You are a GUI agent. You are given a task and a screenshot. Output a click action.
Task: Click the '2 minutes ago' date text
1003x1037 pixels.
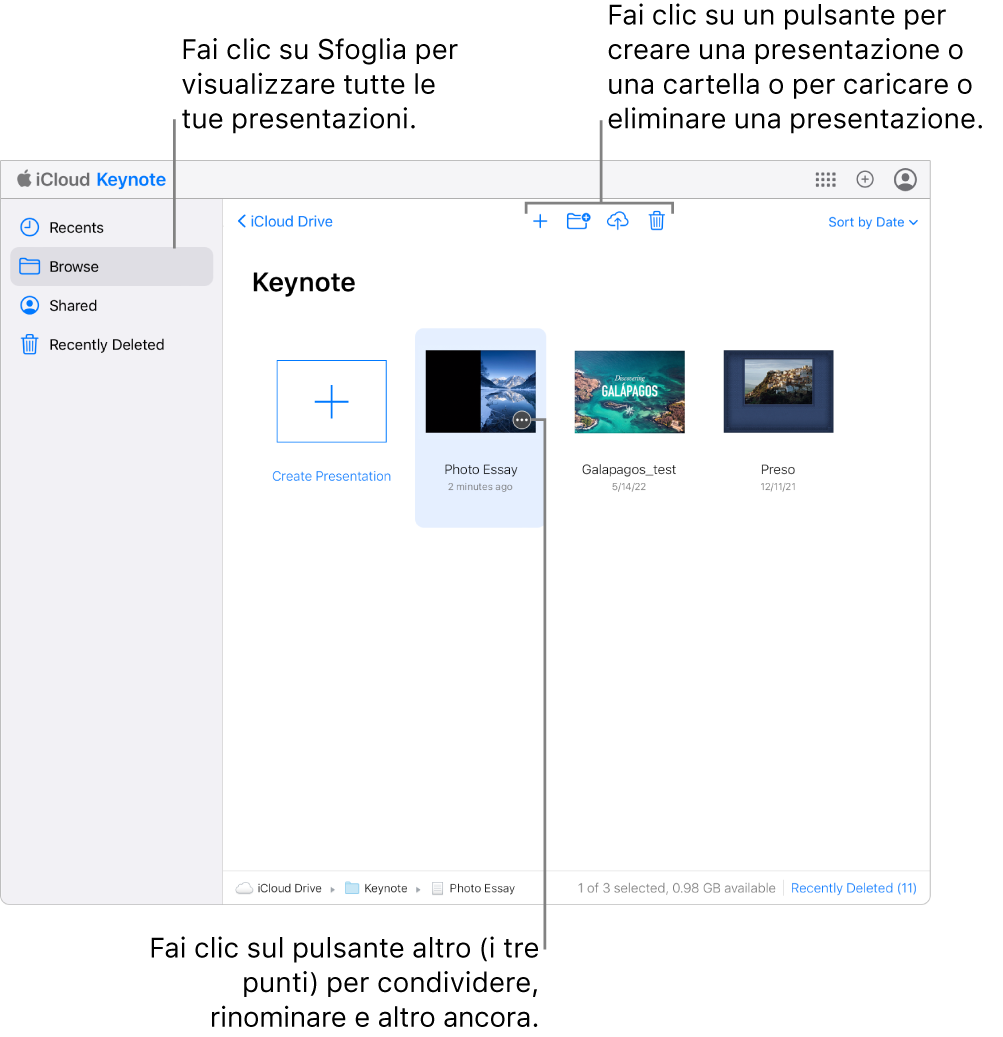(480, 487)
